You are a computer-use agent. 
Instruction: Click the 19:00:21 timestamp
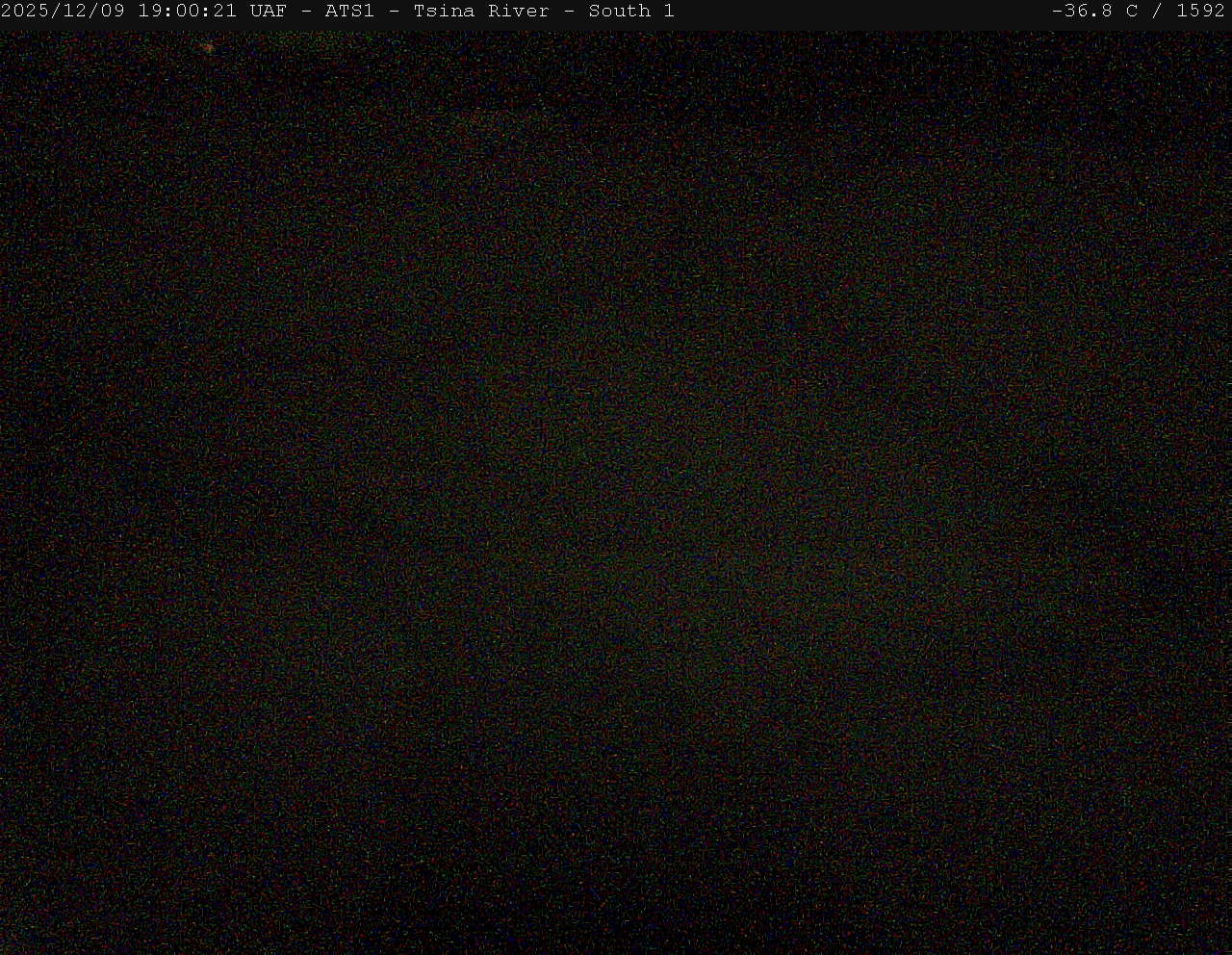pos(187,12)
